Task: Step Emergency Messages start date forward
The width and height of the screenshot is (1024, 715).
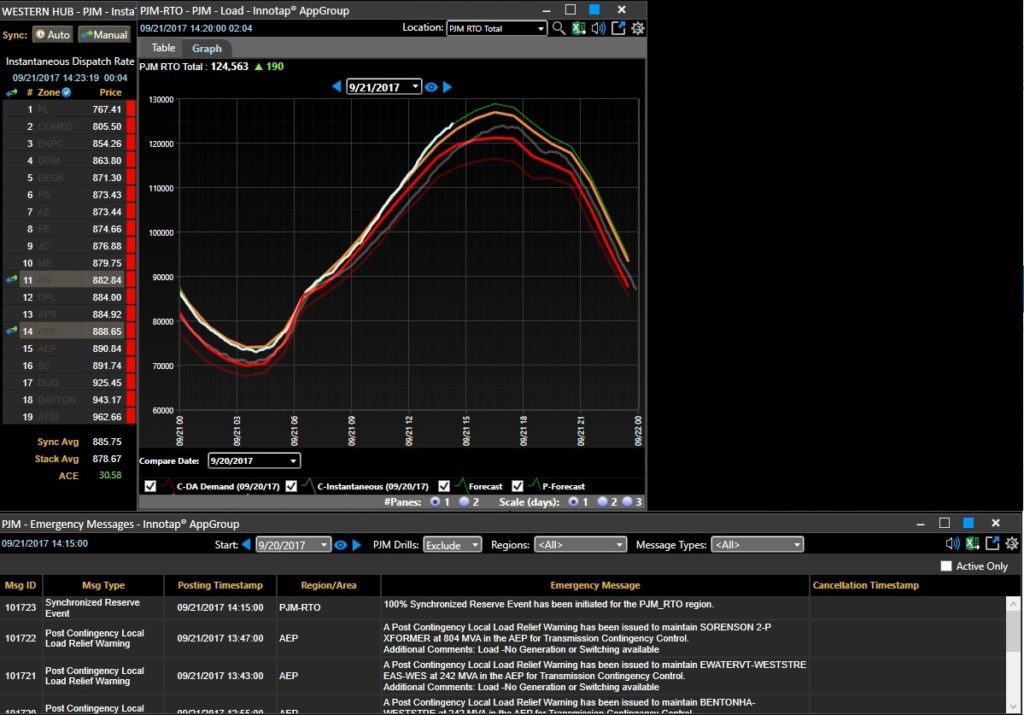Action: 357,544
